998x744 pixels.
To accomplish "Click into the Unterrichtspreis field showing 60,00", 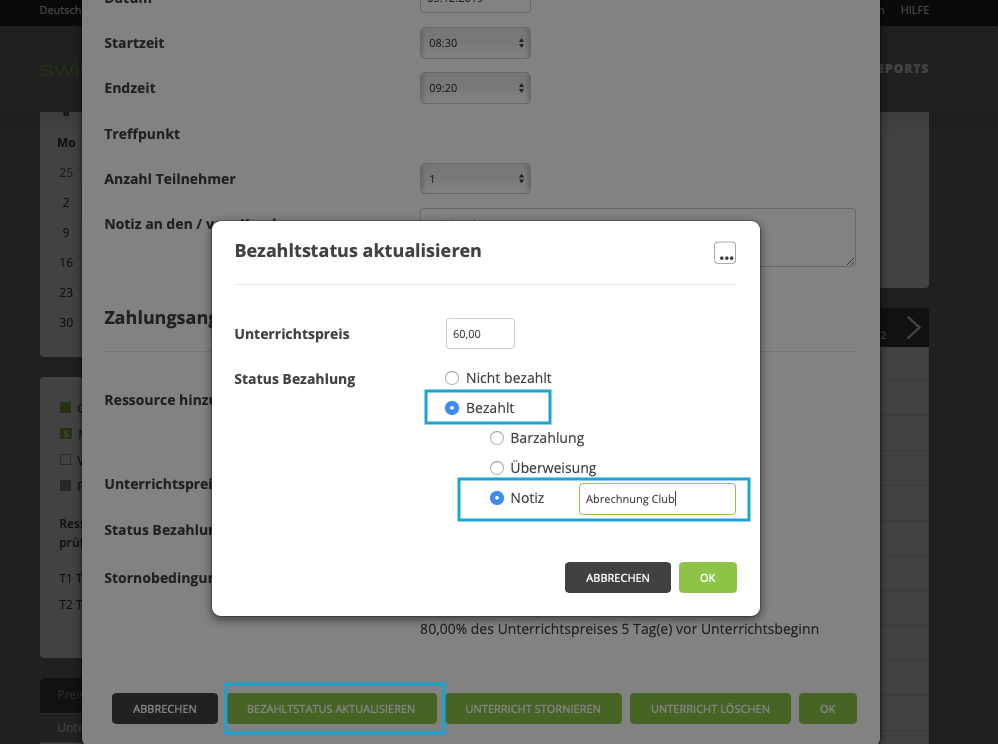I will click(x=480, y=334).
